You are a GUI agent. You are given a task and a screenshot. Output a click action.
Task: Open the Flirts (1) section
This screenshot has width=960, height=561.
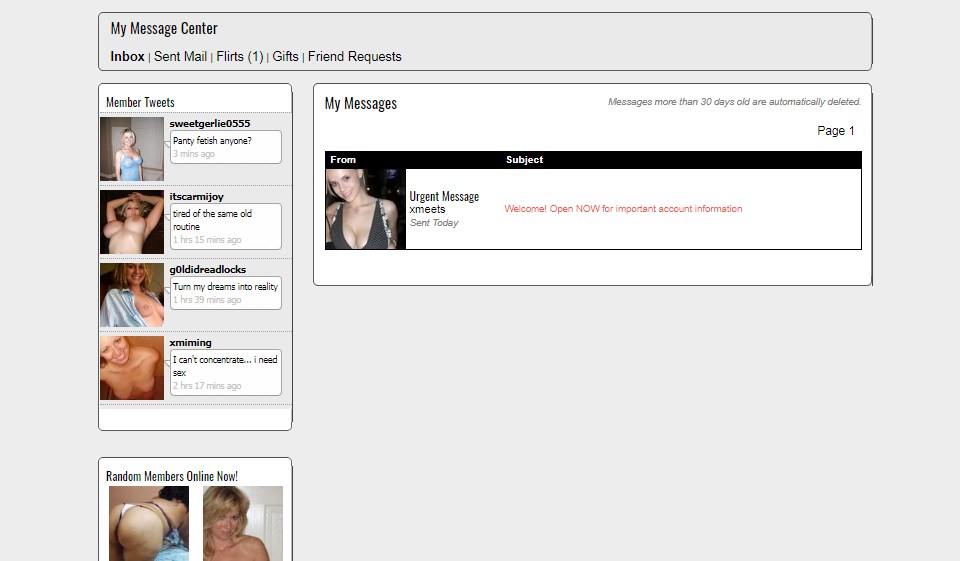tap(240, 57)
